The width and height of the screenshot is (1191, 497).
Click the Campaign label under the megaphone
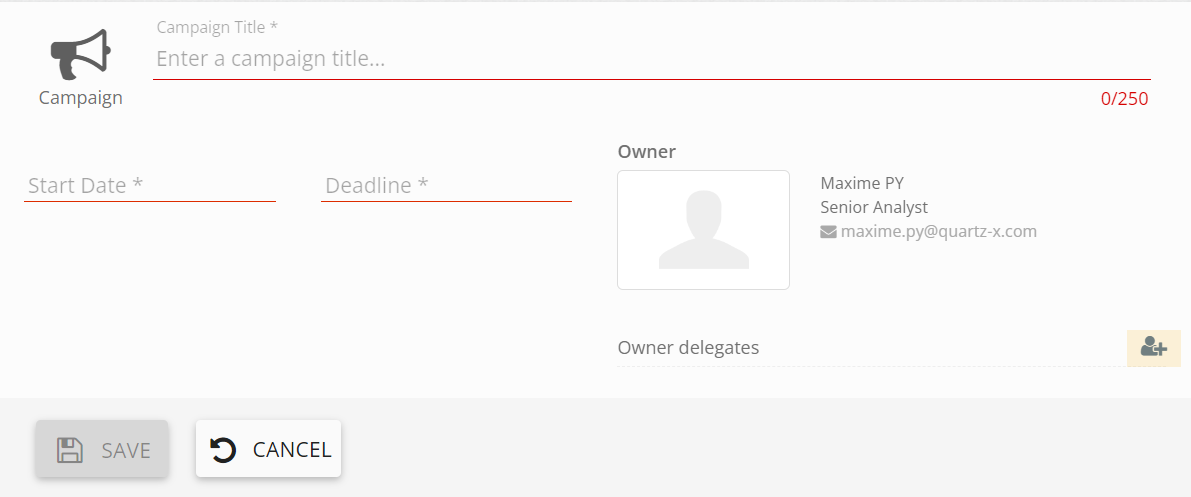point(81,98)
